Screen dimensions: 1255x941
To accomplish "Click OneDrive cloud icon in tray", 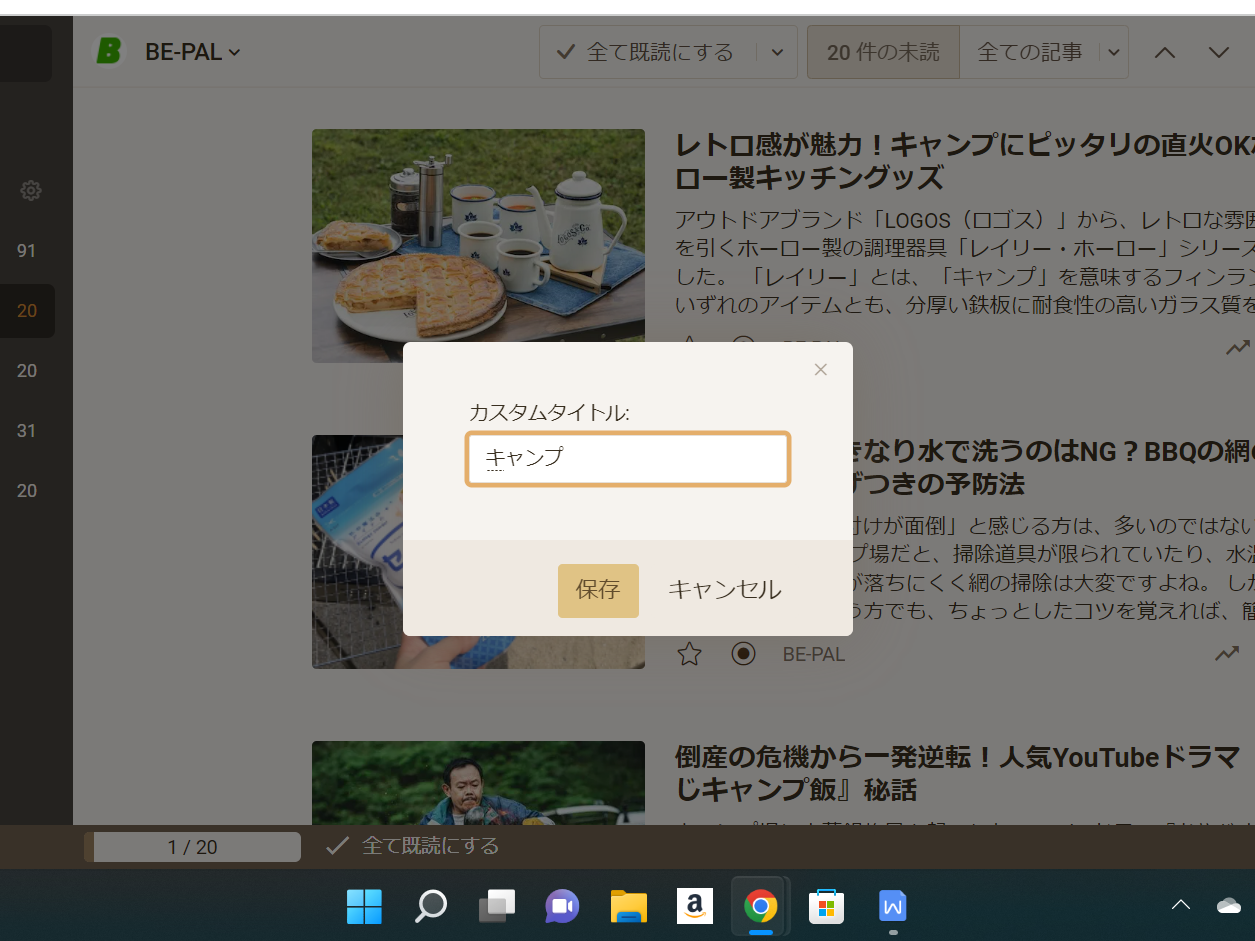I will [x=1229, y=905].
